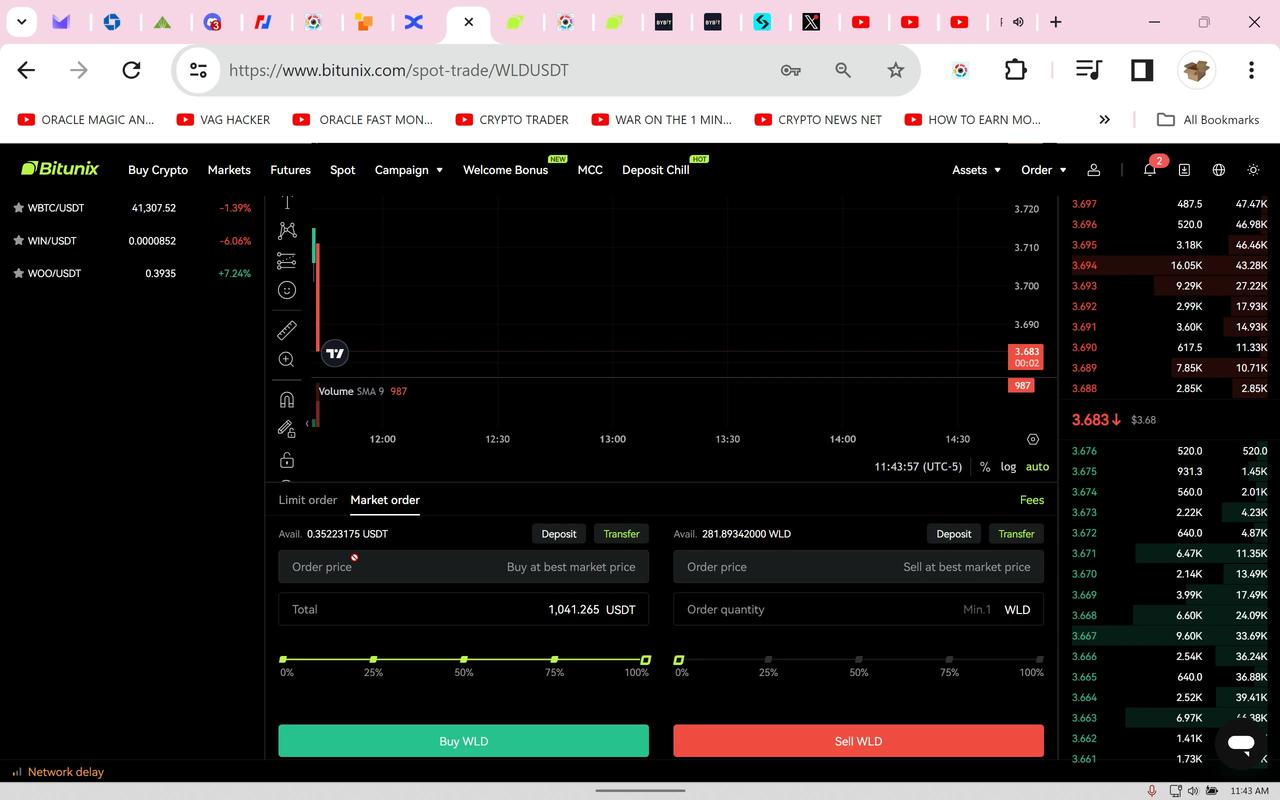Switch to Limit order tab
Screen dimensions: 1280x800
click(308, 500)
